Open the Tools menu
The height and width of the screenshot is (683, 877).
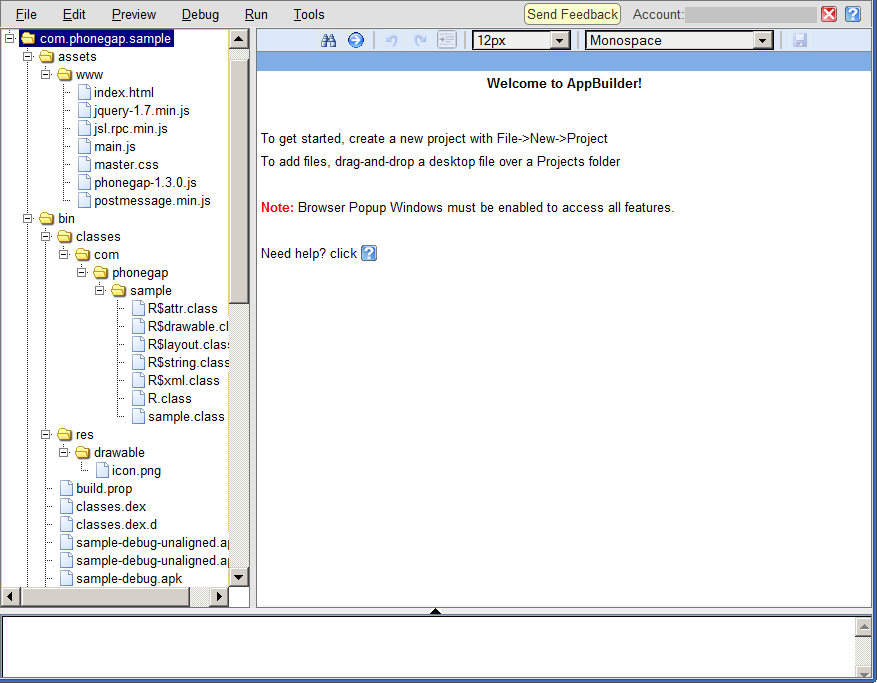(309, 15)
